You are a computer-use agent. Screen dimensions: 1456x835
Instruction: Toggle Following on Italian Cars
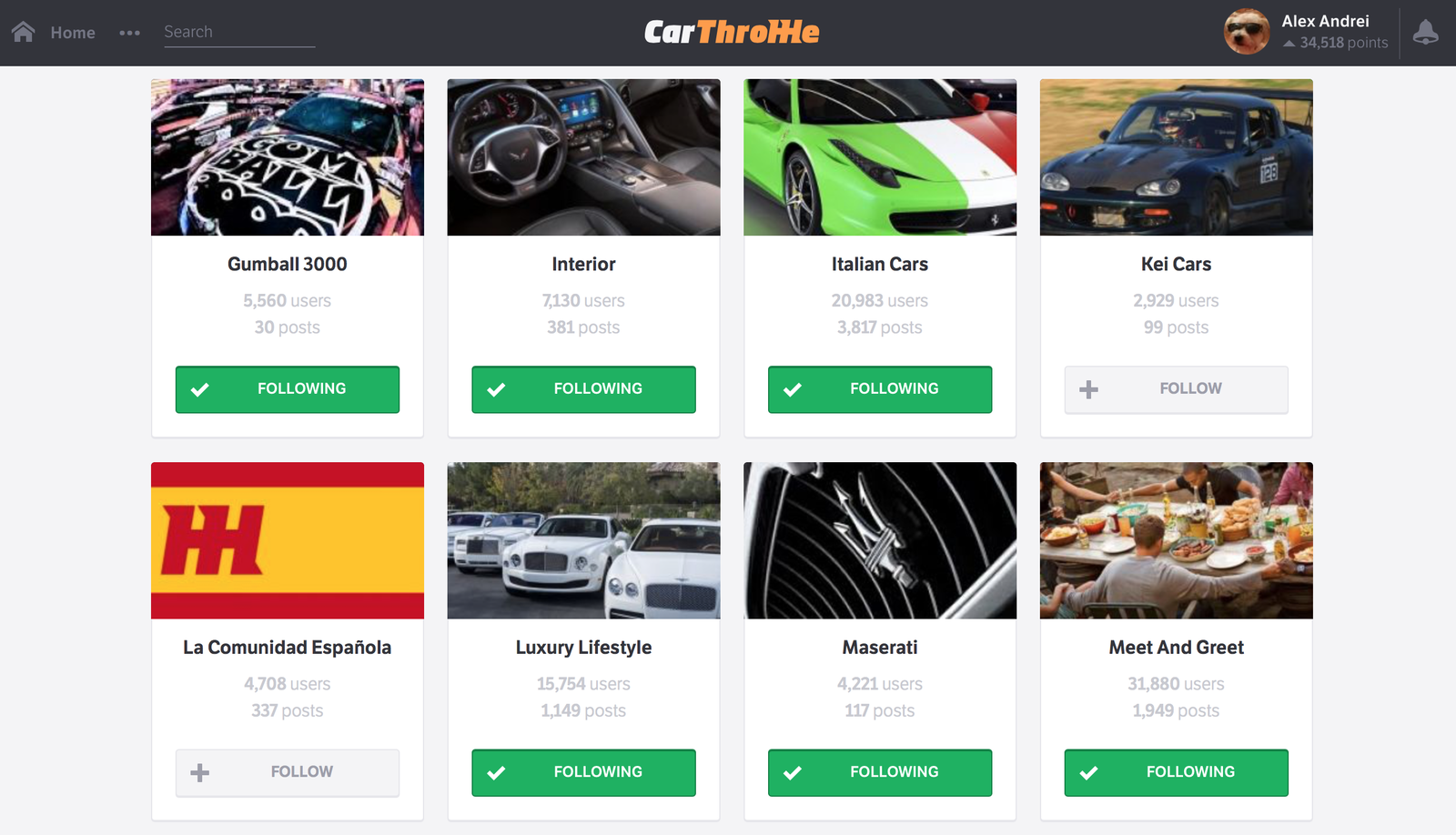880,389
